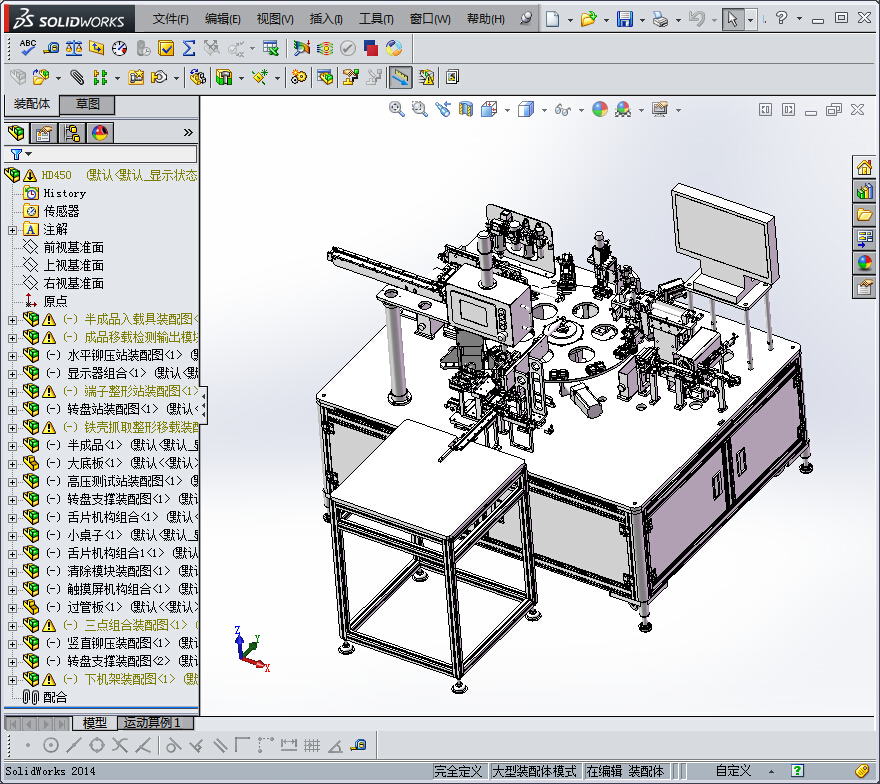Click the Edit Appearance color ball

tap(599, 109)
